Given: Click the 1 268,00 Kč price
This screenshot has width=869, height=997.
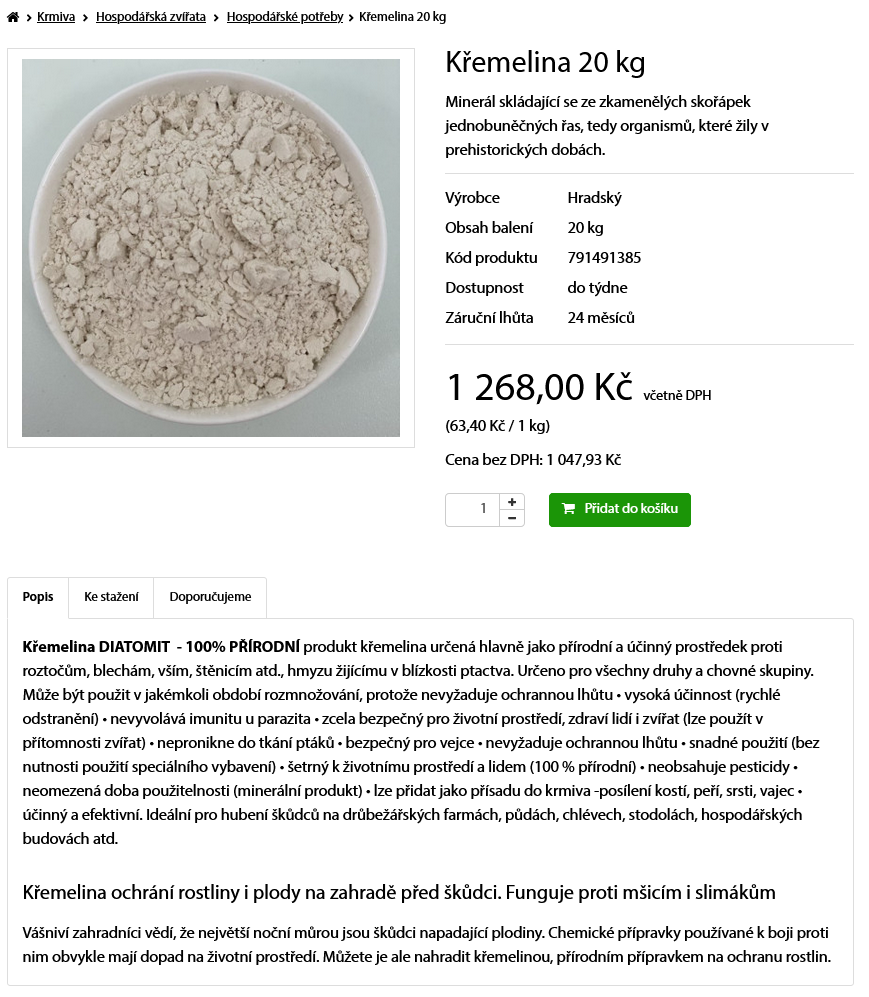Looking at the screenshot, I should [539, 387].
